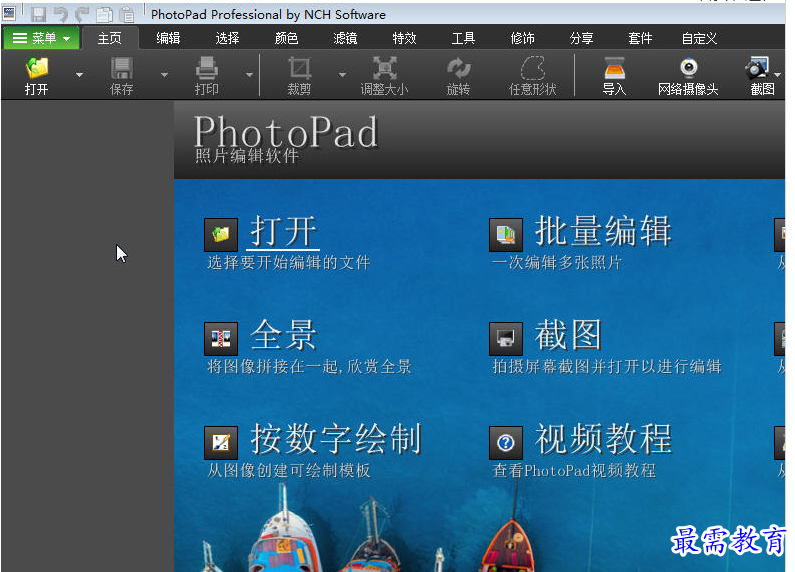Click the text 选择要开始编辑的文件
The height and width of the screenshot is (572, 795).
[288, 262]
